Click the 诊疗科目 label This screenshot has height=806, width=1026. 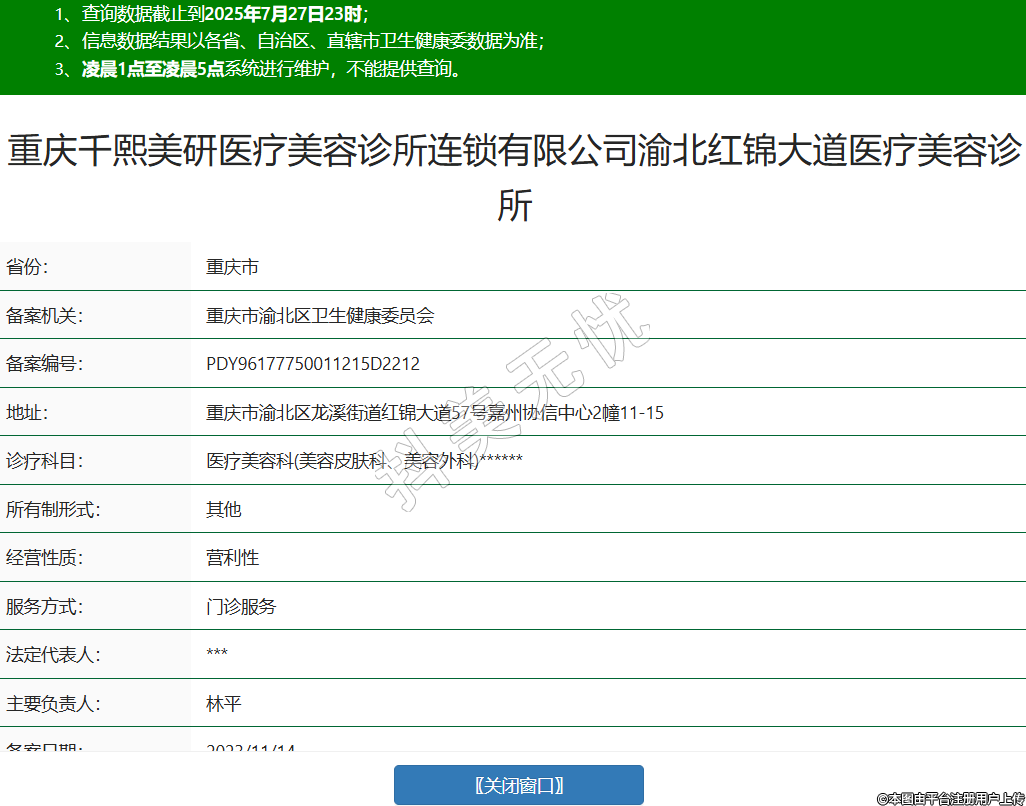(x=44, y=461)
